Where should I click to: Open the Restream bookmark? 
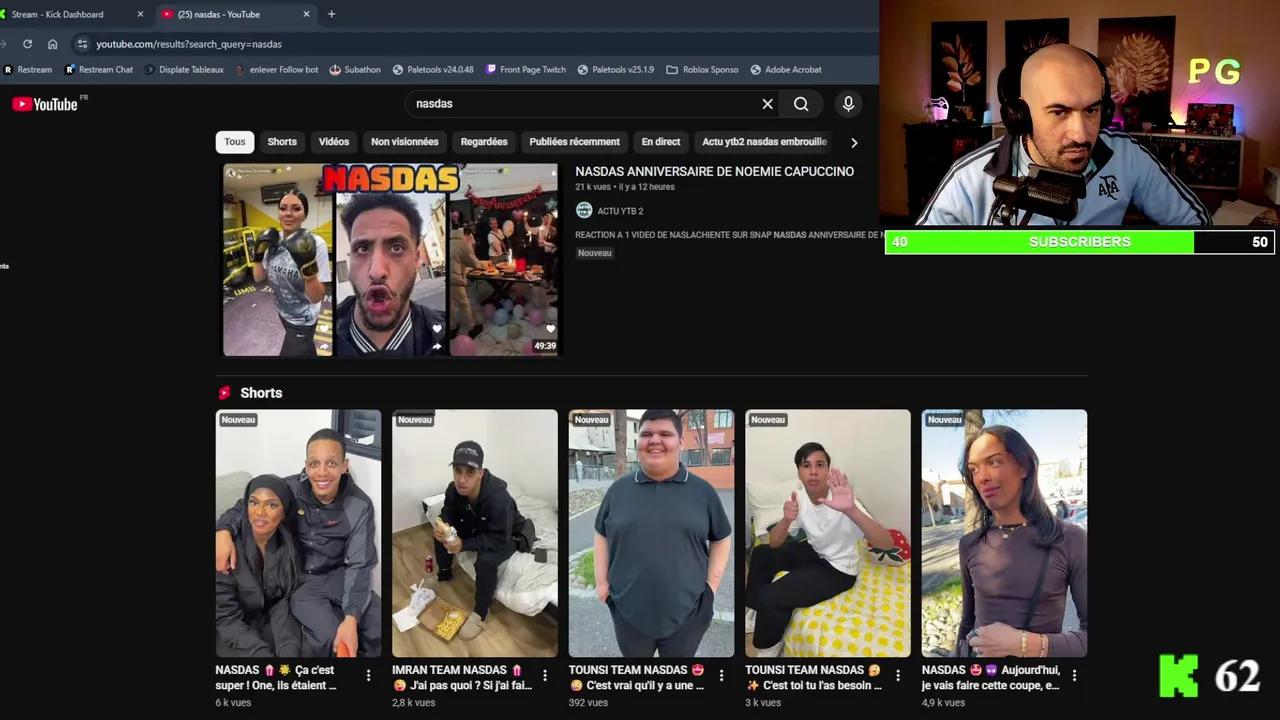point(28,70)
